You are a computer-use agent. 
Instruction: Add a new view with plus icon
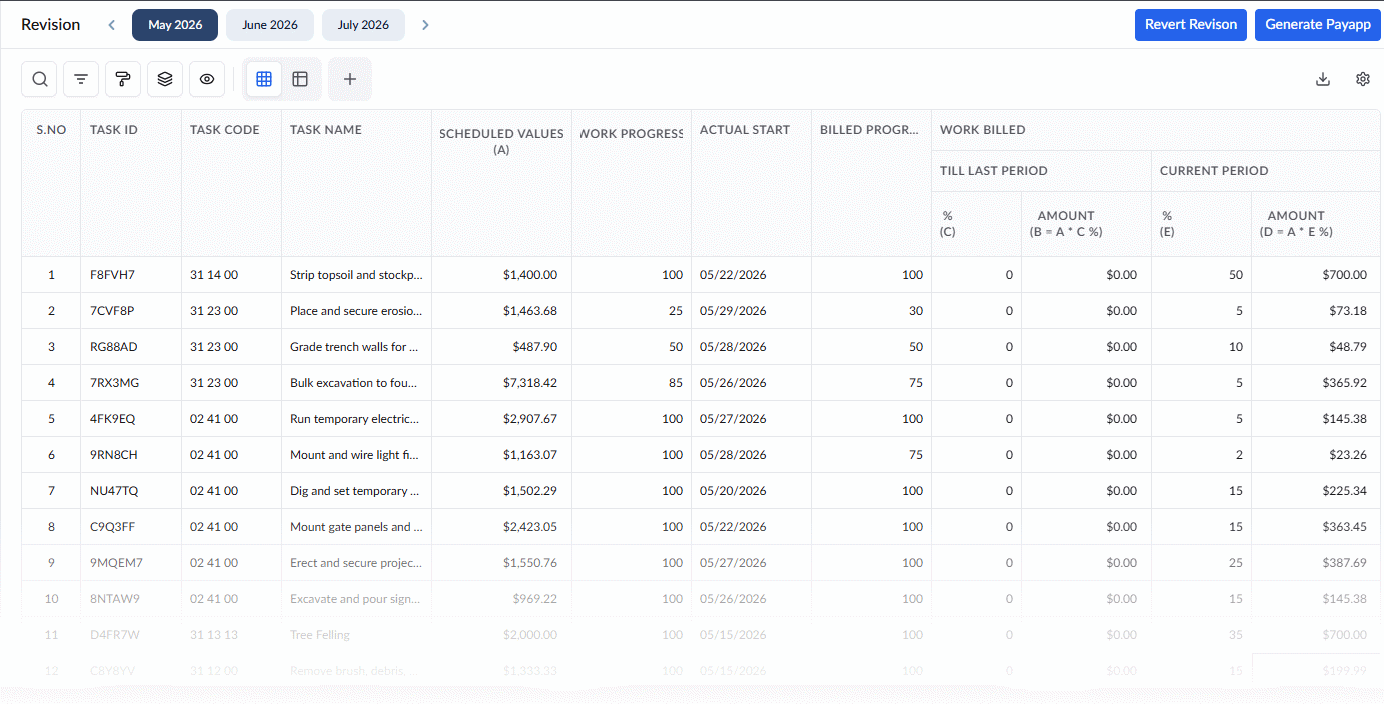click(x=350, y=79)
